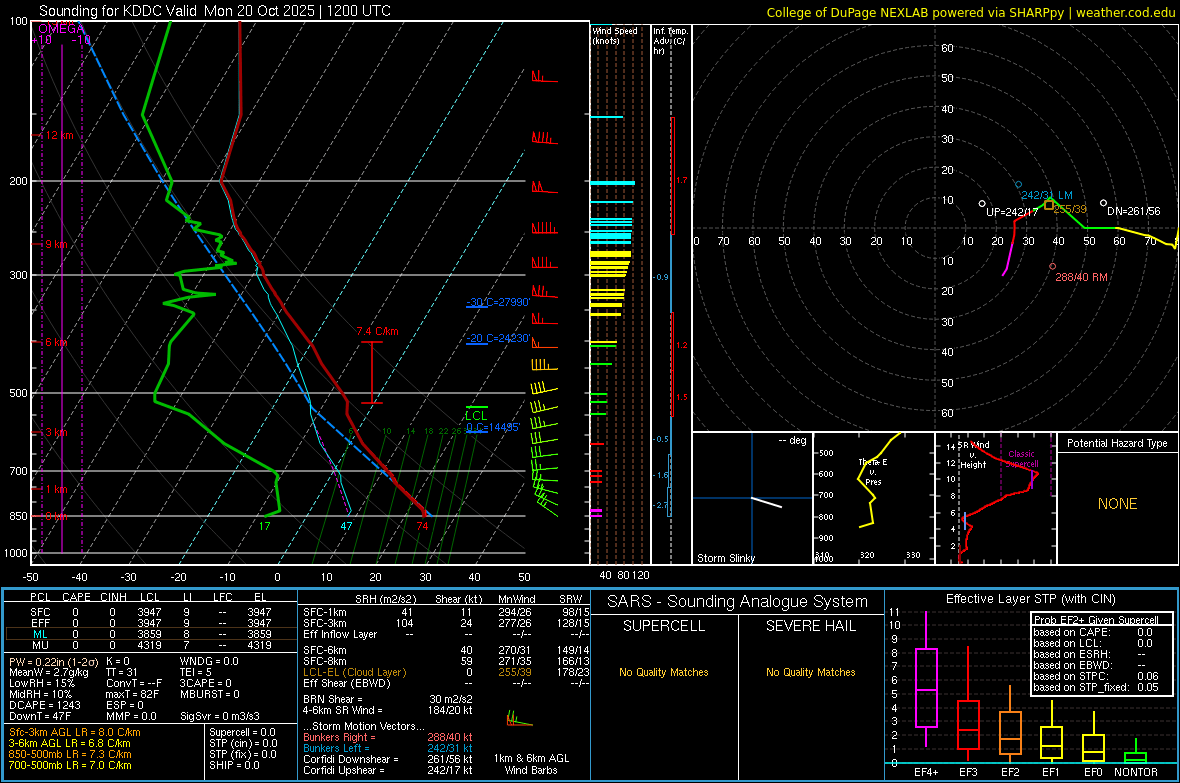Click the DownT = 47F value

click(x=40, y=716)
